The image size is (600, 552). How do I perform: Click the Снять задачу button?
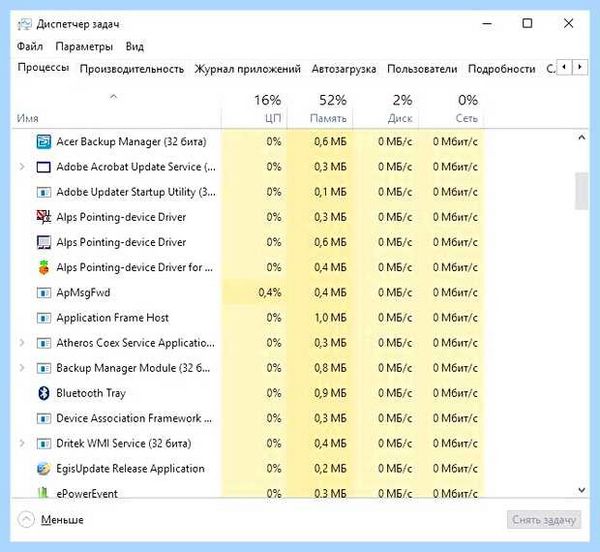tap(544, 520)
